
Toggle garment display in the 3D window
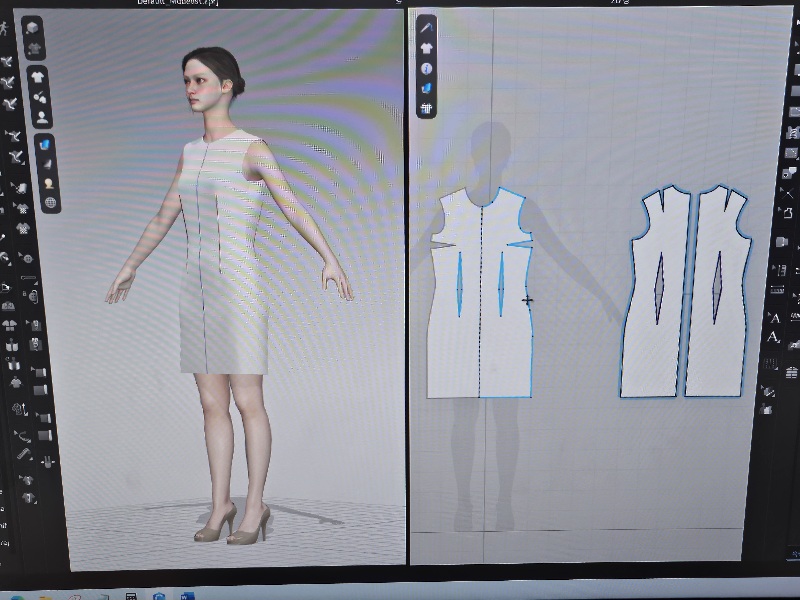38,77
